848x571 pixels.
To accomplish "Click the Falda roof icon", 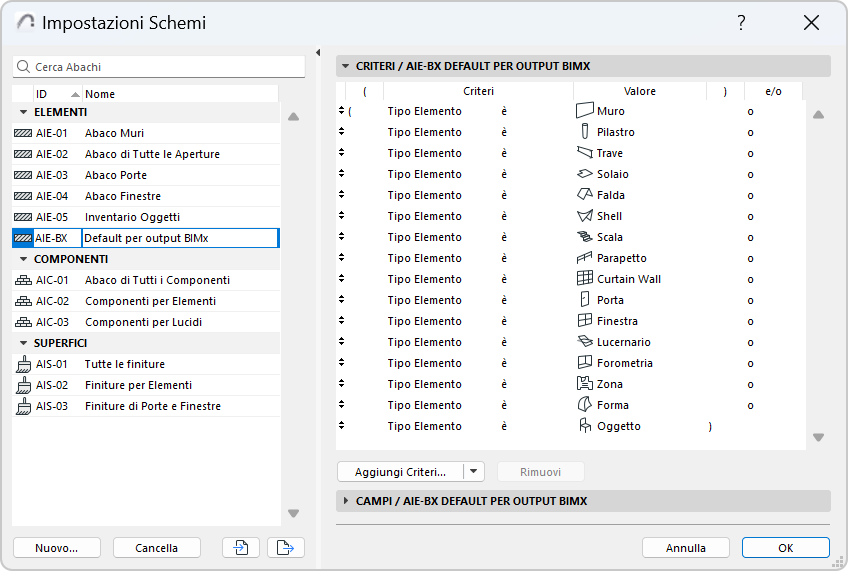I will (x=585, y=194).
